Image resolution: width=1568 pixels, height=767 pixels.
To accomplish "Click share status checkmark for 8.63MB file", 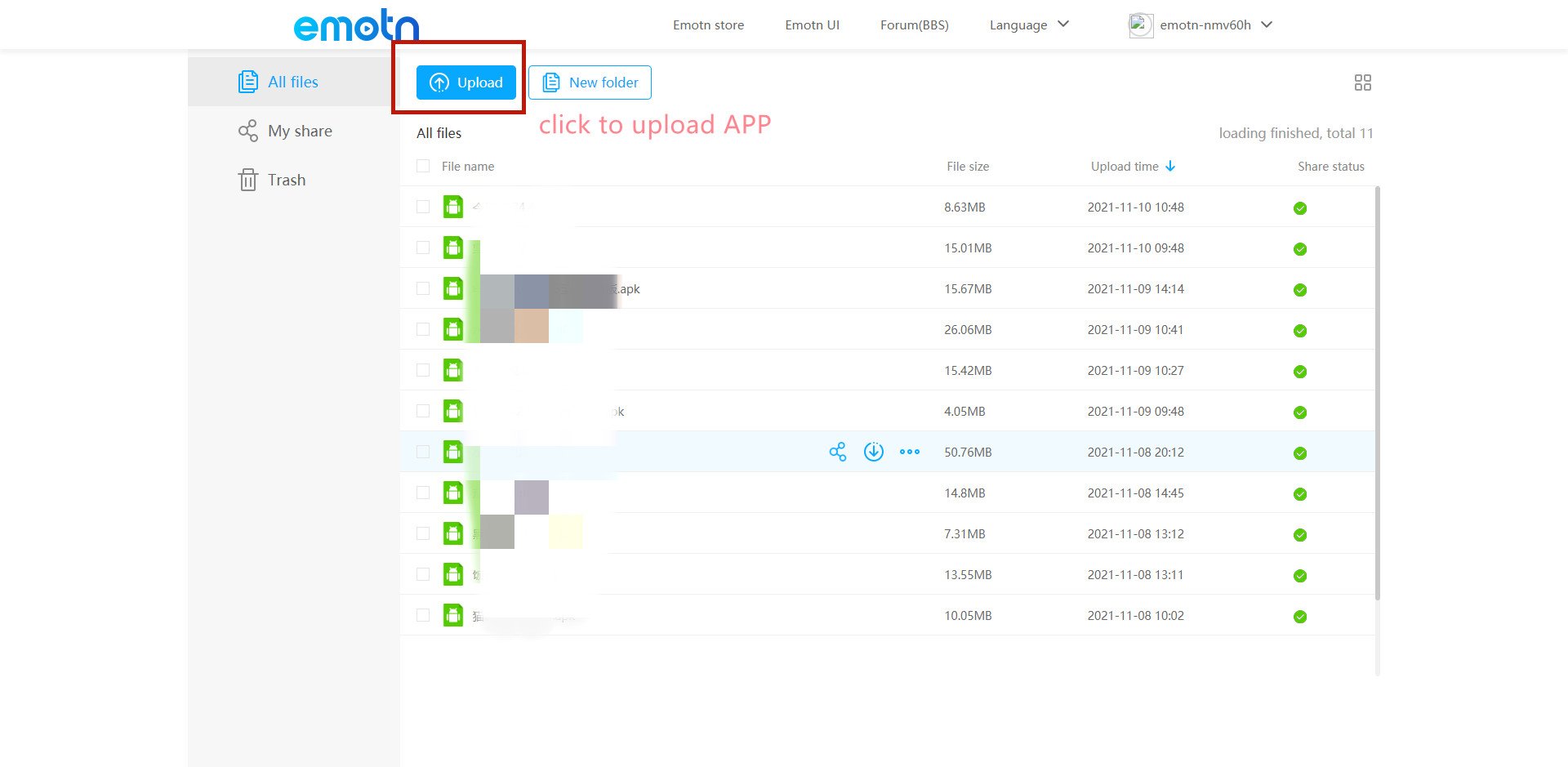I will pos(1300,208).
